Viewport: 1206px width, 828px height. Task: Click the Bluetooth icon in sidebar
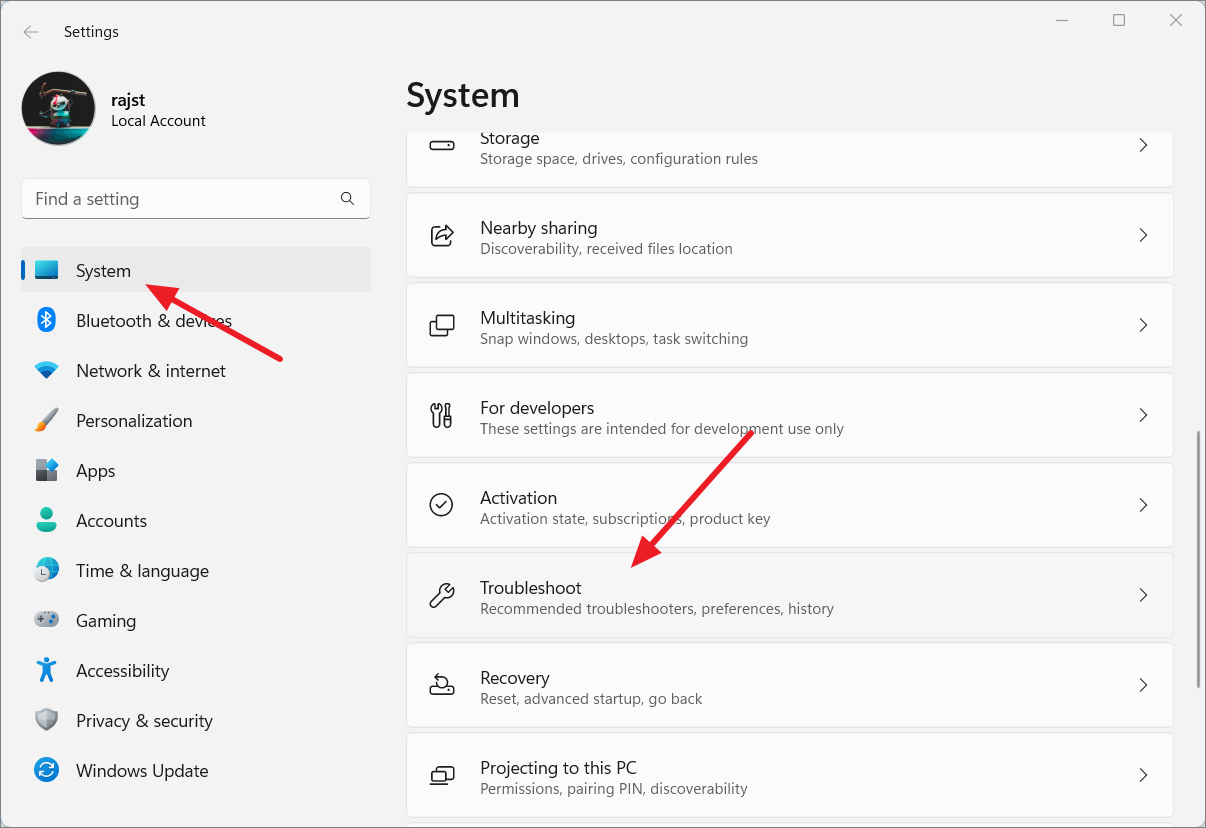click(x=47, y=320)
